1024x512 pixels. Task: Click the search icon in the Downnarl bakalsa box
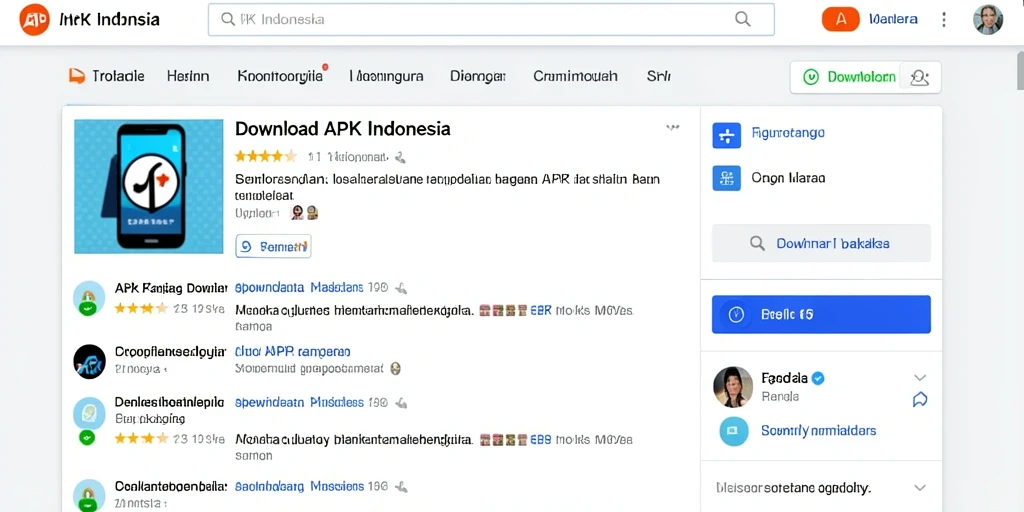tap(757, 243)
